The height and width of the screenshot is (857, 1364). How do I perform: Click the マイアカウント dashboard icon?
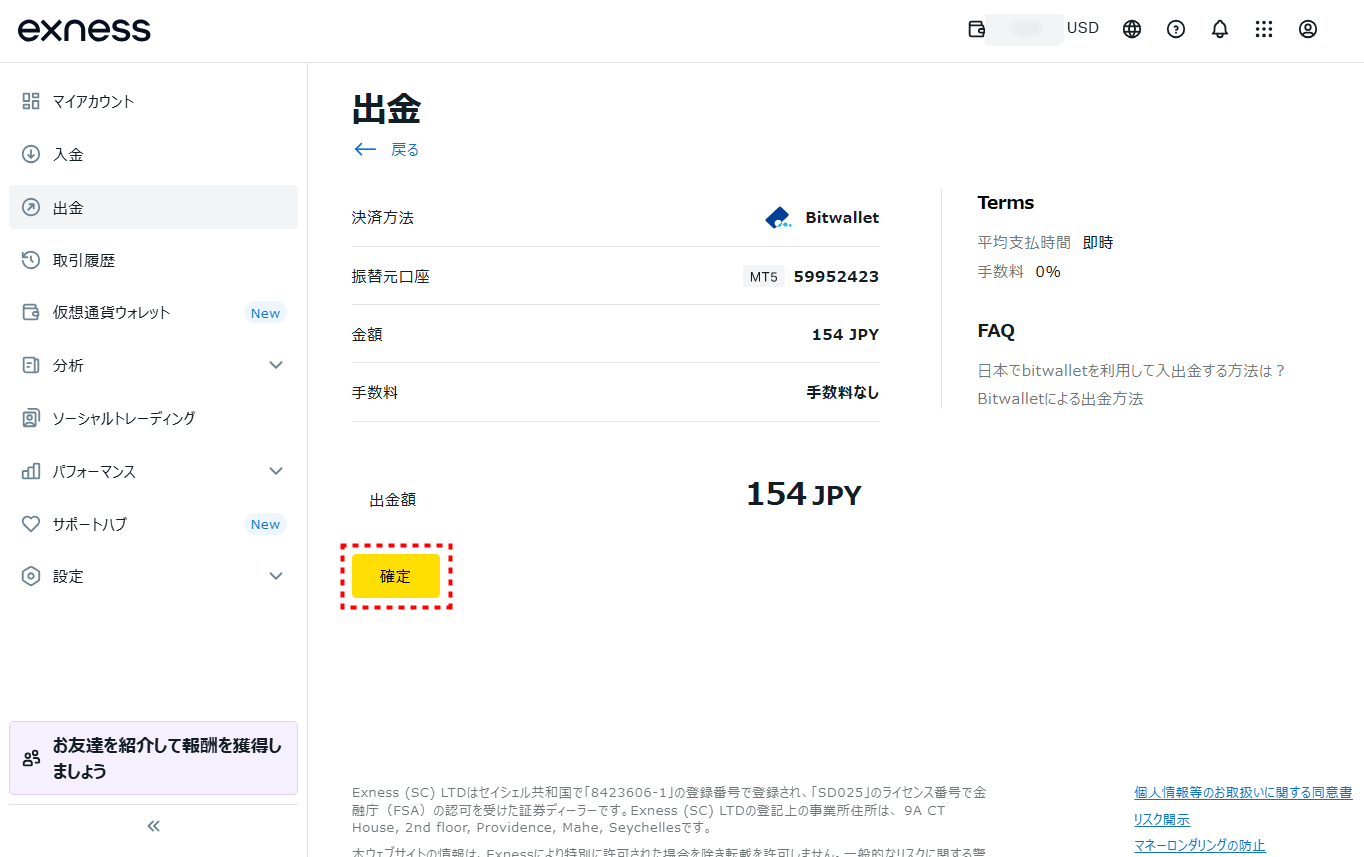tap(31, 101)
